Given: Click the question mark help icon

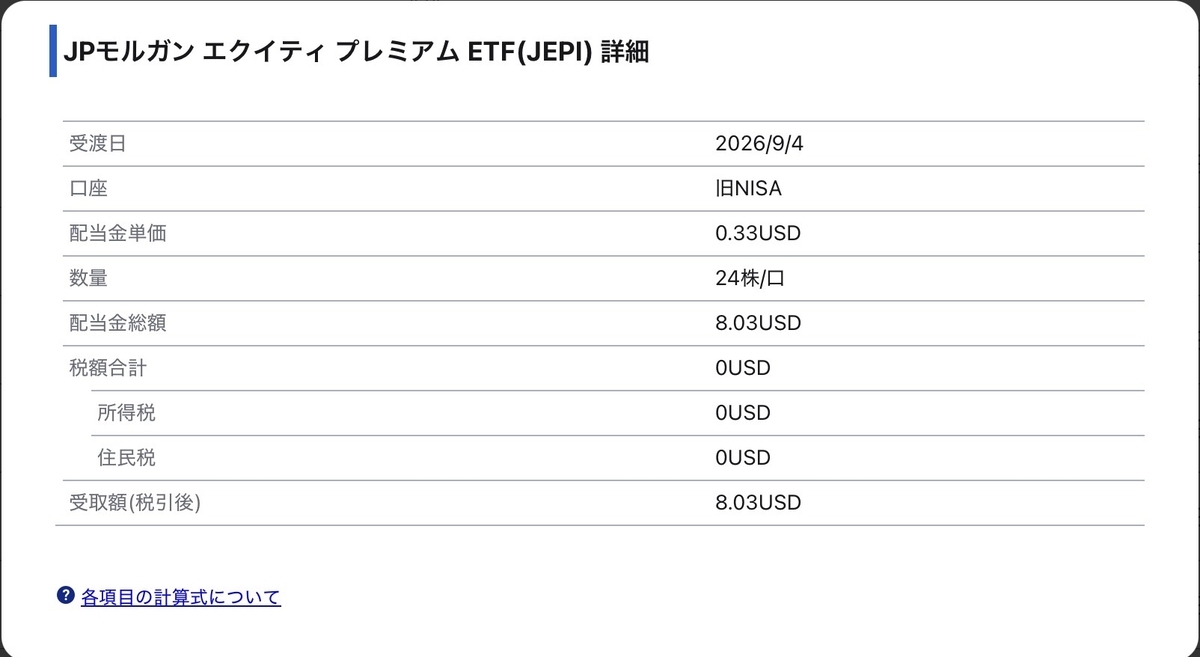Looking at the screenshot, I should point(66,596).
